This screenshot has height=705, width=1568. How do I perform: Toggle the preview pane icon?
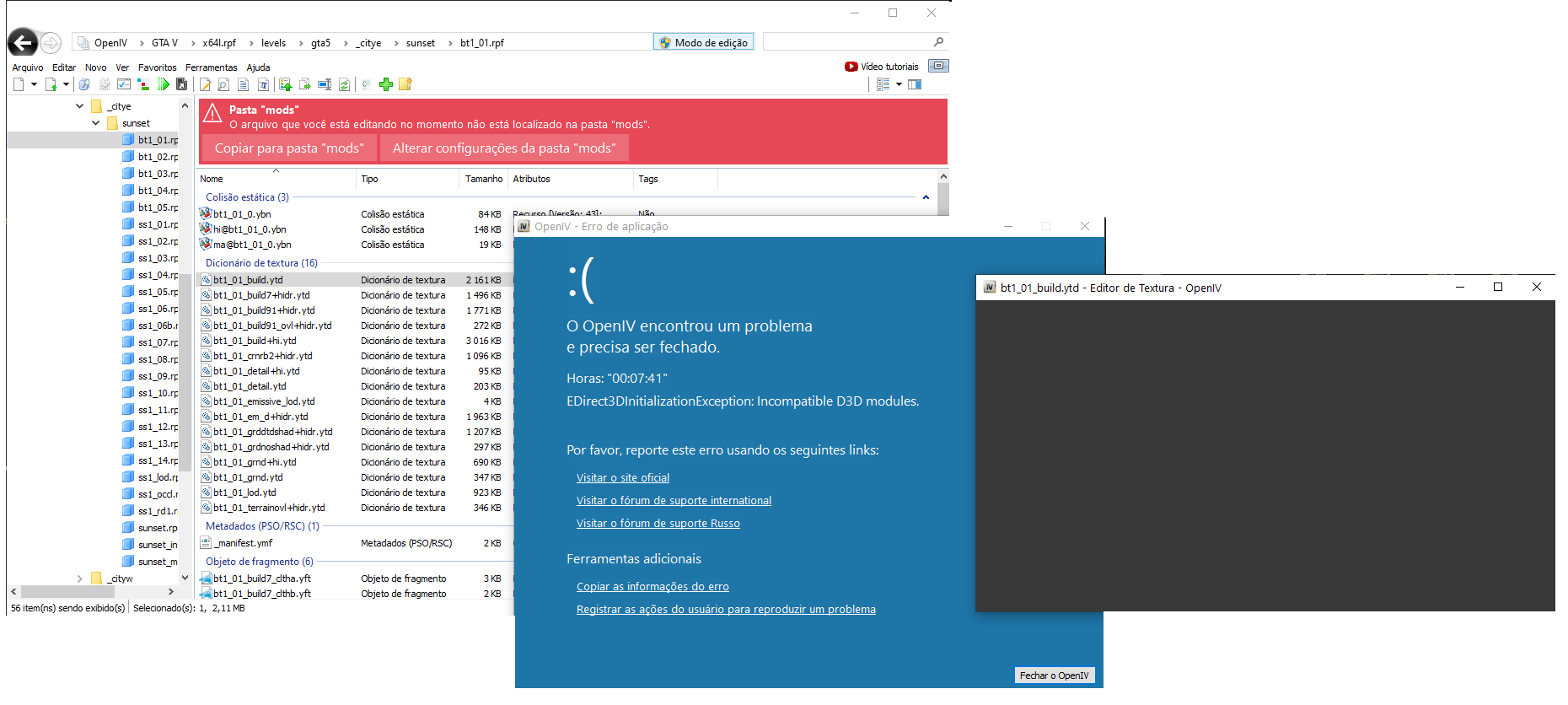[915, 84]
